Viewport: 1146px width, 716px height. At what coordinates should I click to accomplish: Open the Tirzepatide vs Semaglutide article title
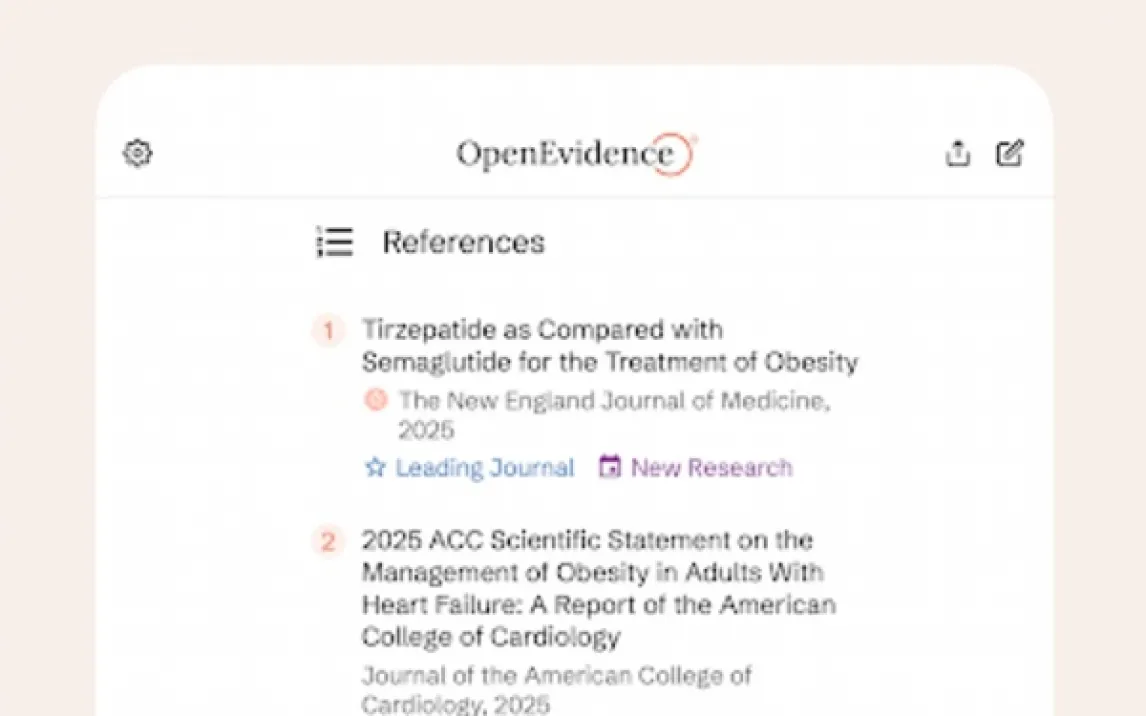point(542,330)
